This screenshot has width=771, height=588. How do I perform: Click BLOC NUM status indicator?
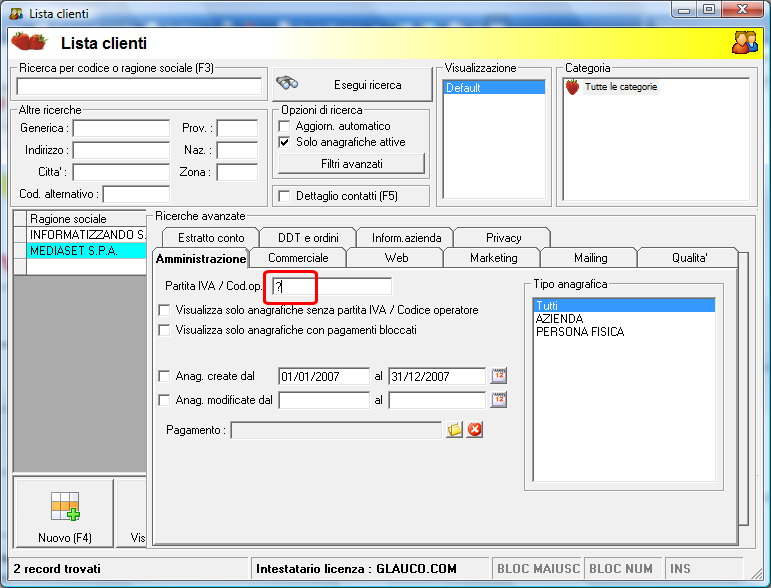[x=621, y=569]
